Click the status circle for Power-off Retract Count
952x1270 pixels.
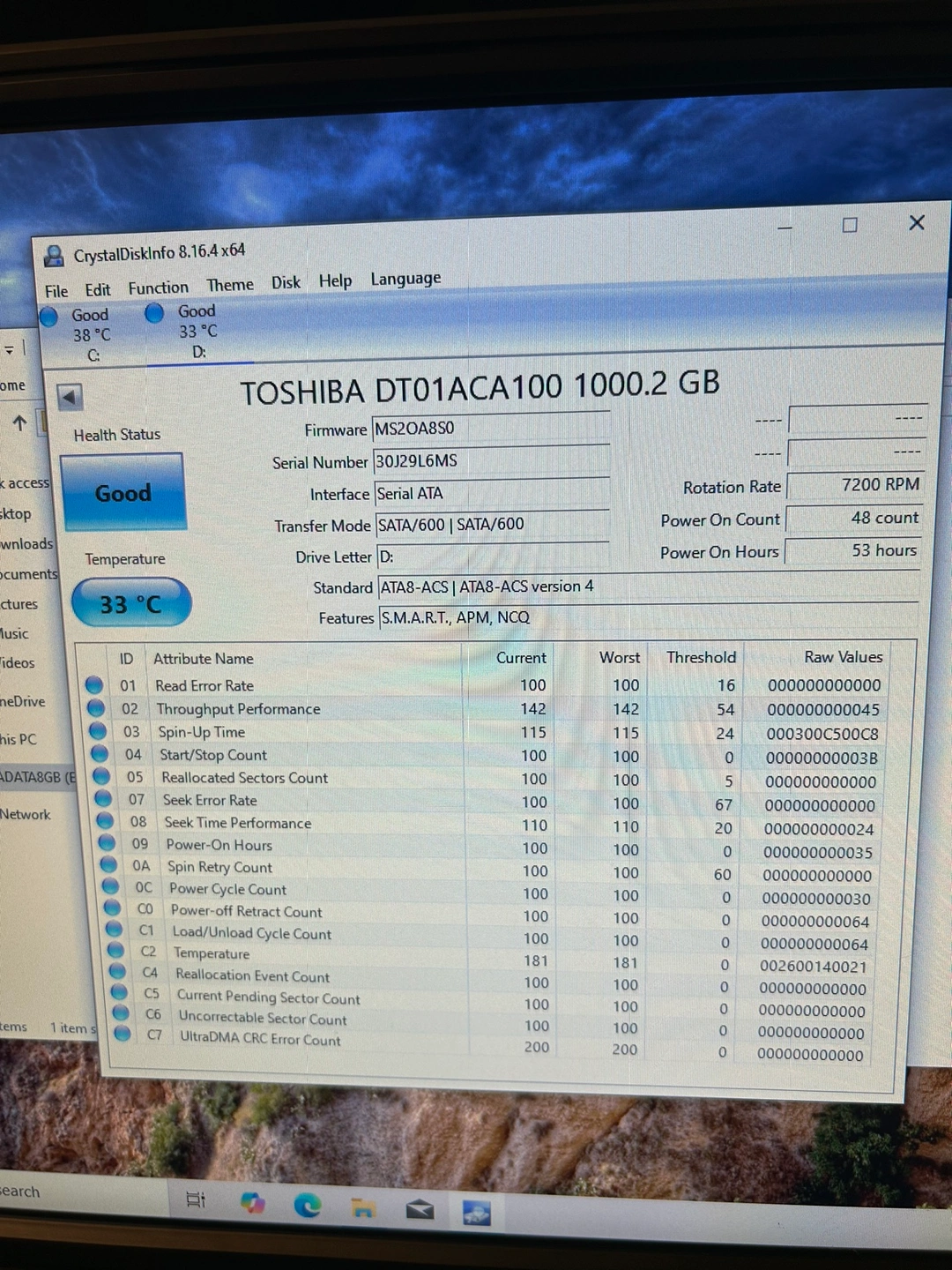coord(112,908)
